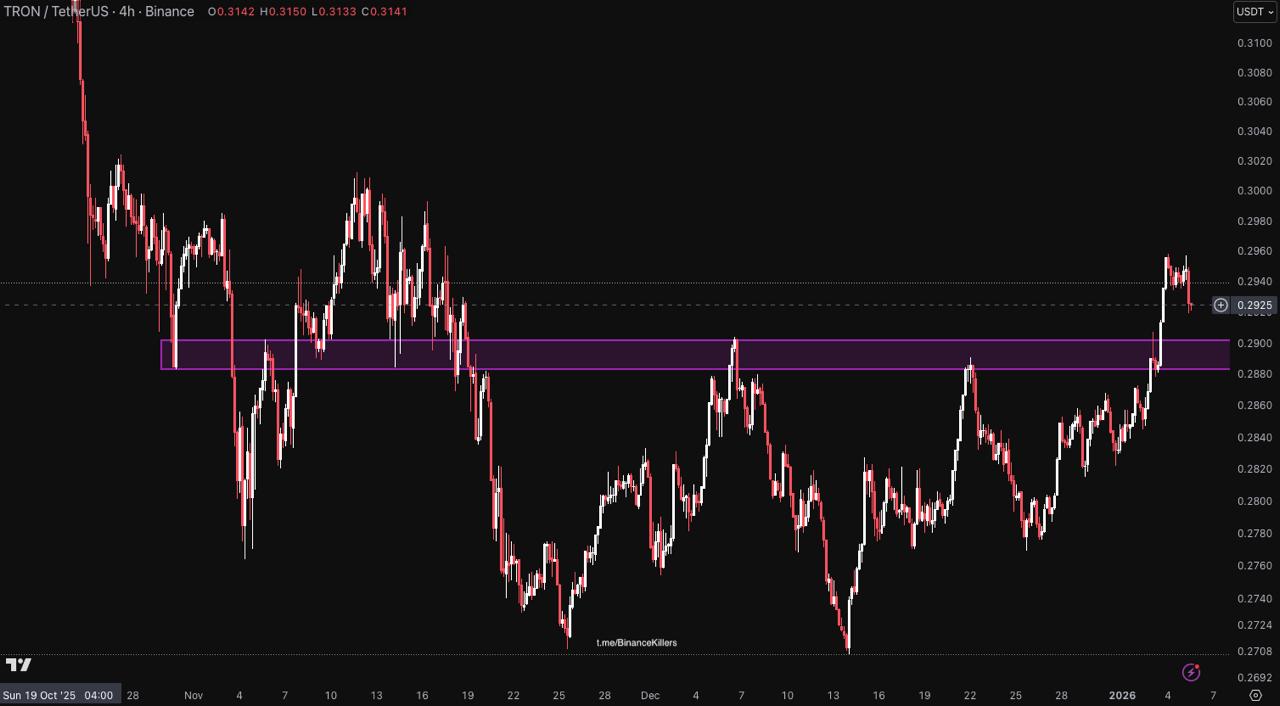Click the TRON / TetherUS symbol title
This screenshot has width=1280, height=706.
click(98, 12)
